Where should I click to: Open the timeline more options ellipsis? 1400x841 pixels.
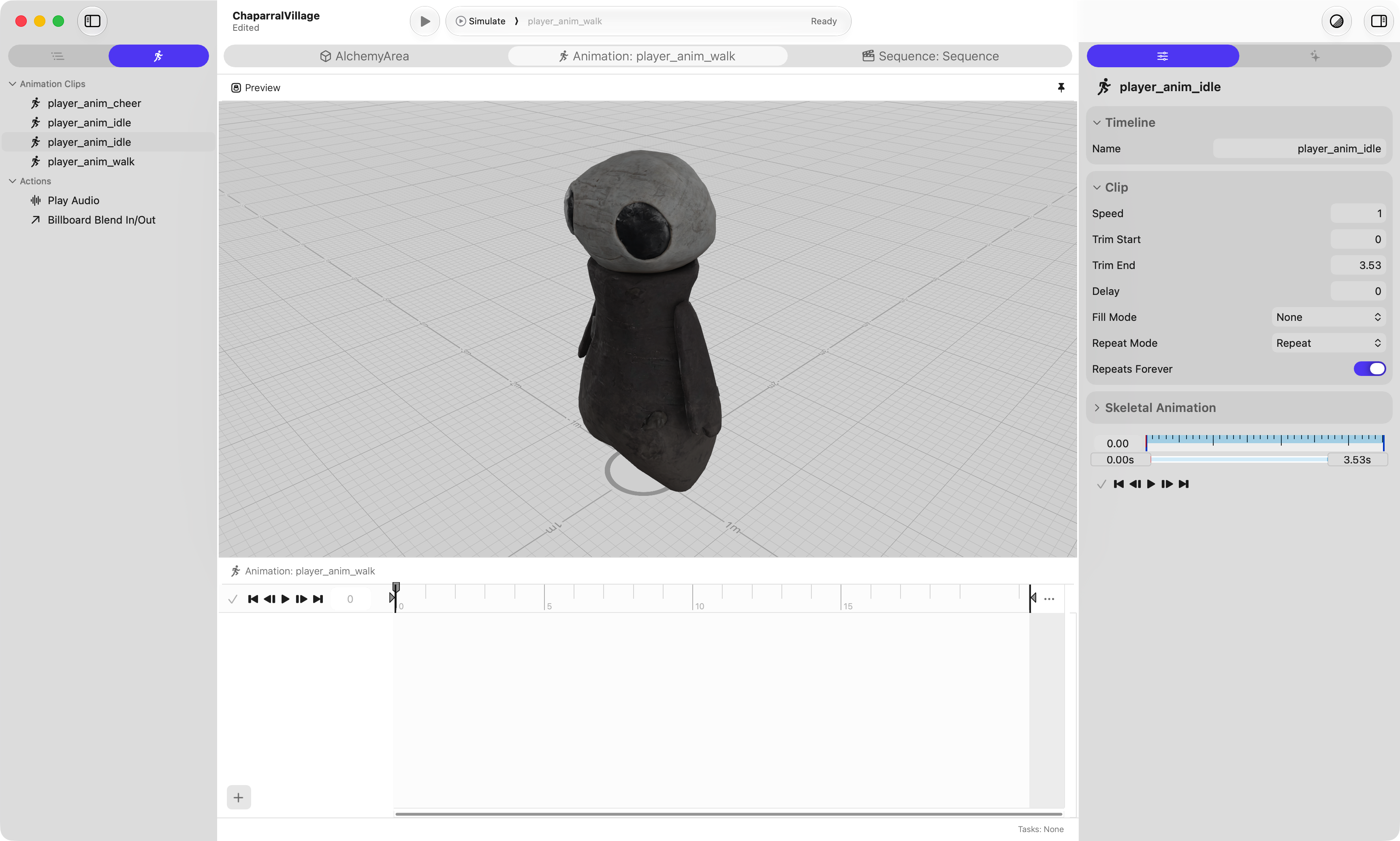[1049, 599]
